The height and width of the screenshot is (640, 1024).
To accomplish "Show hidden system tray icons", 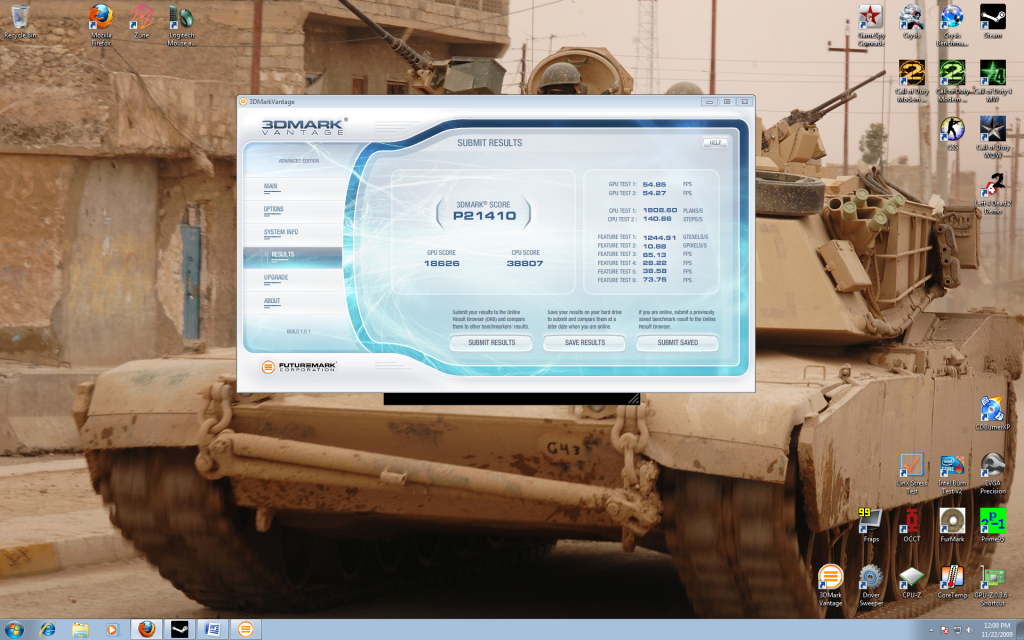I will (x=931, y=630).
